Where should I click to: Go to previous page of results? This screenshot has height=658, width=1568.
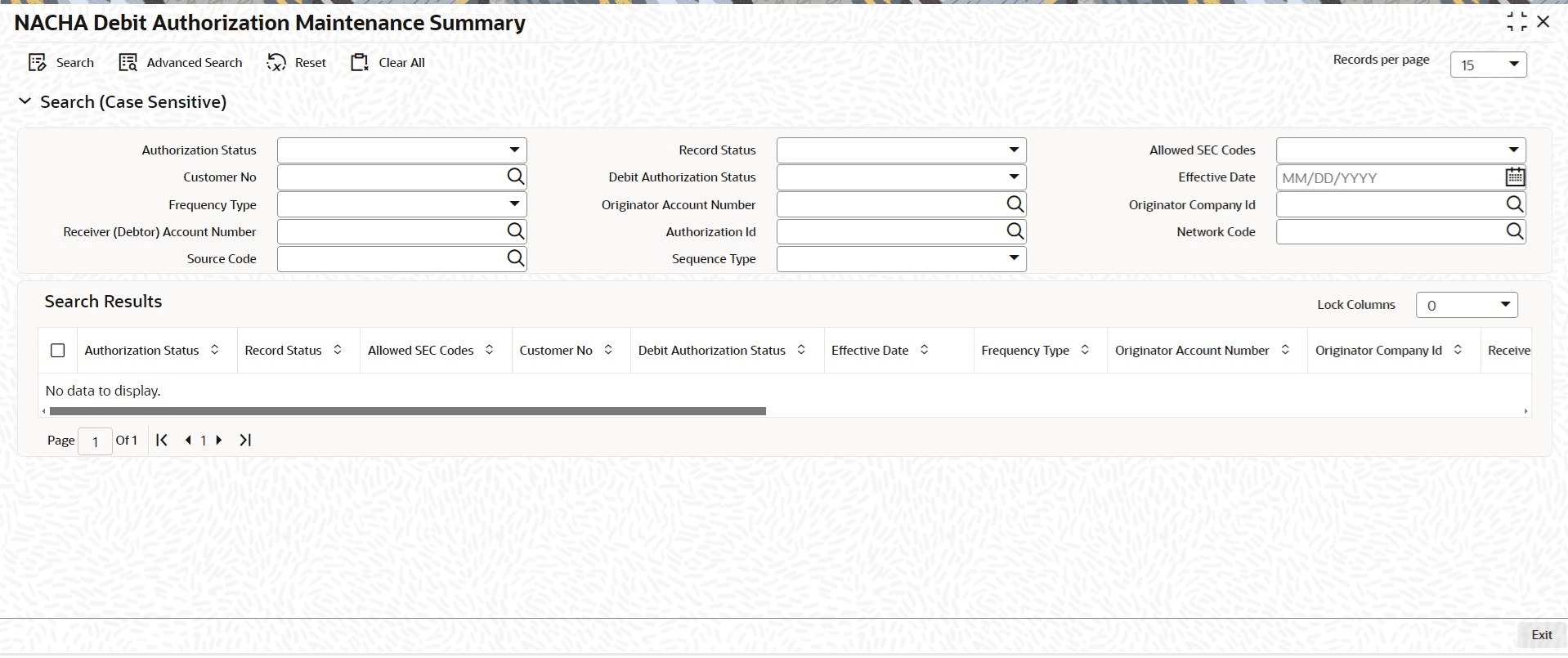[188, 440]
